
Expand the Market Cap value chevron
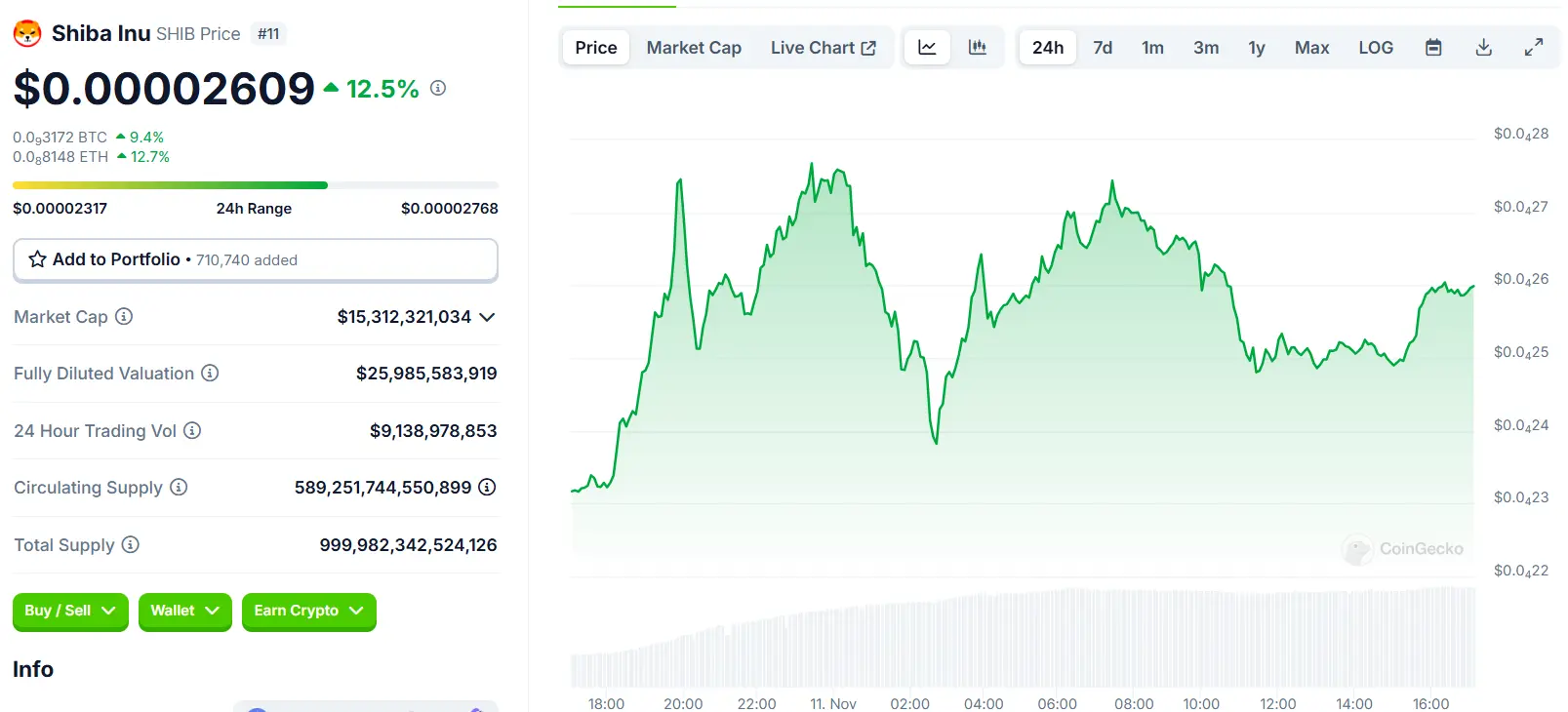488,317
